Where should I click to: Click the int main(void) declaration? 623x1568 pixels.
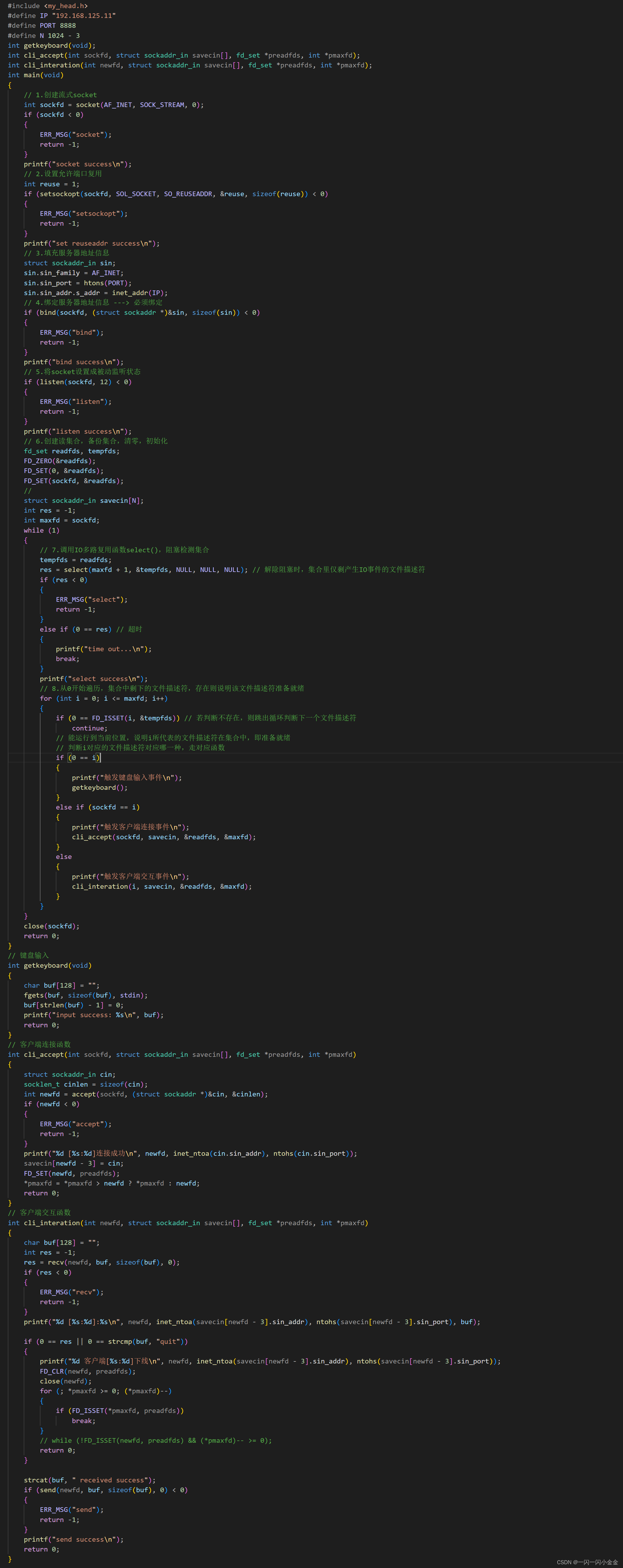[x=35, y=75]
